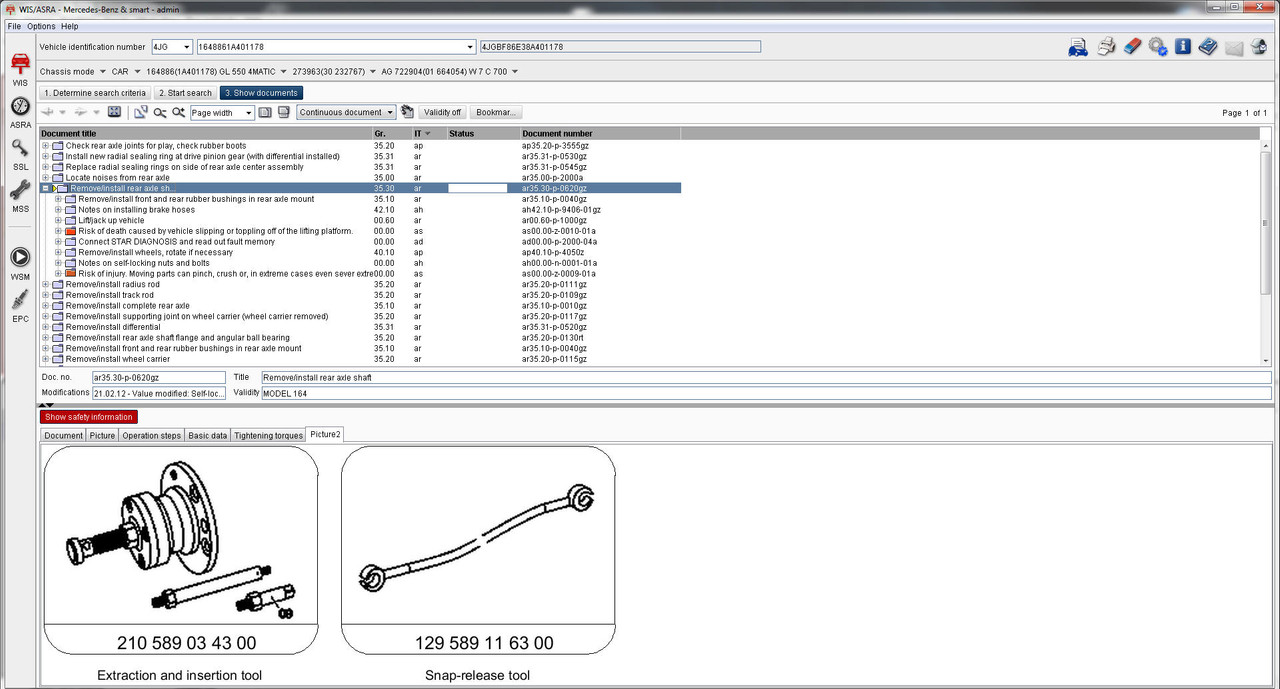Open the GL 550 4MATIC model dropdown

tap(283, 72)
